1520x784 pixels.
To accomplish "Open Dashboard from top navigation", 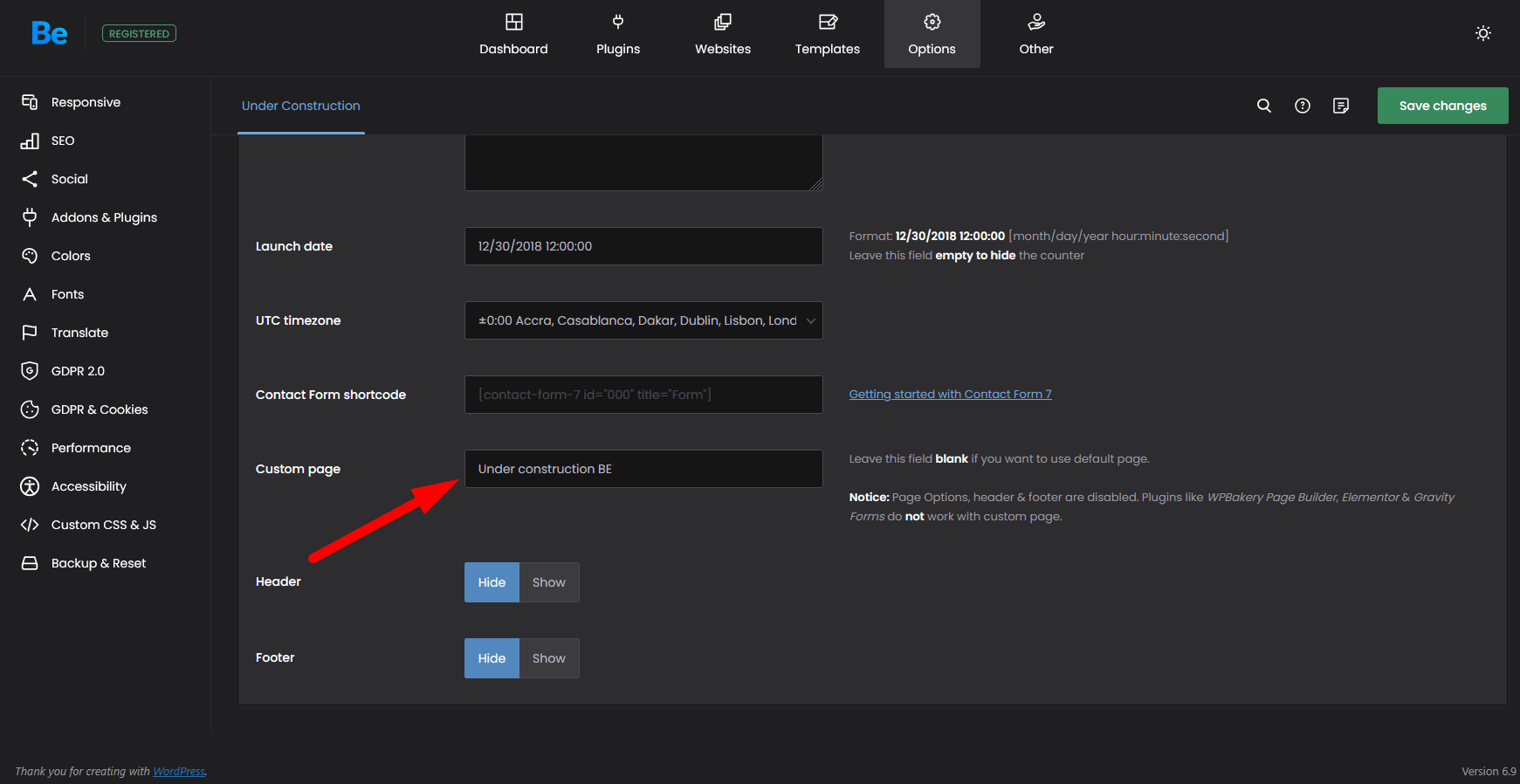I will (513, 34).
